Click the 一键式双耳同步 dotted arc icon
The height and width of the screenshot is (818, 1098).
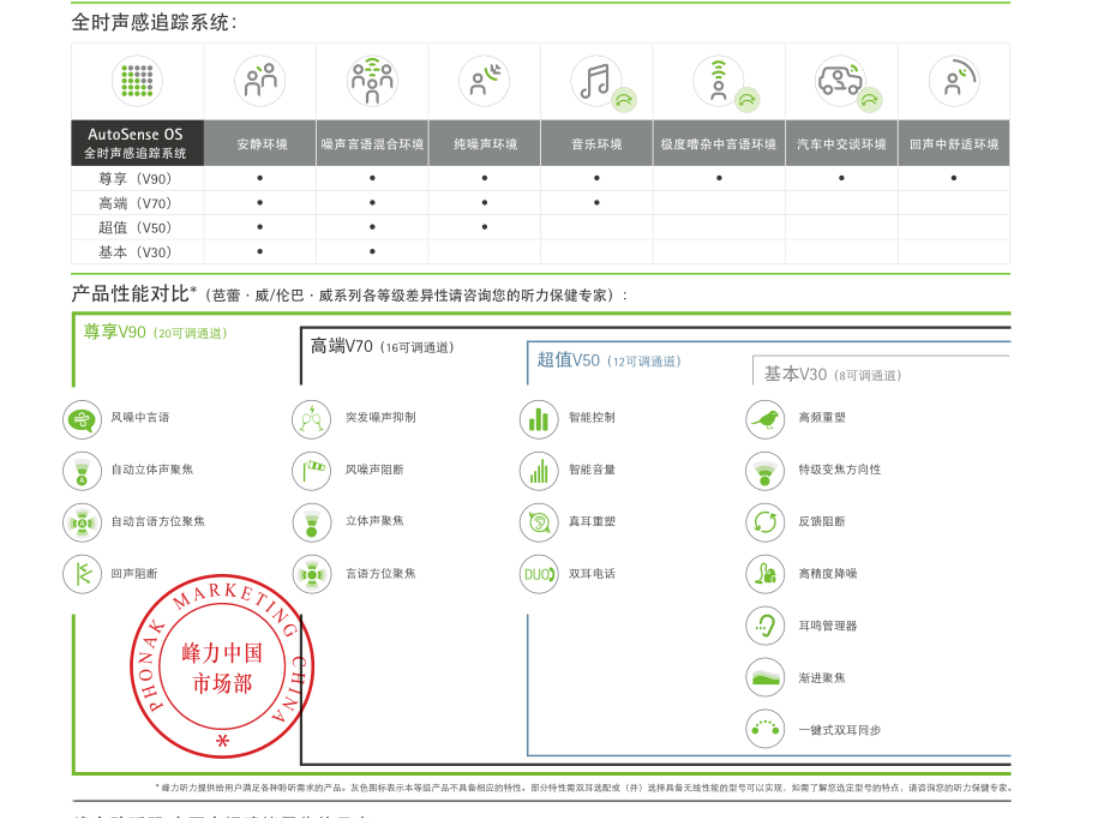click(765, 729)
